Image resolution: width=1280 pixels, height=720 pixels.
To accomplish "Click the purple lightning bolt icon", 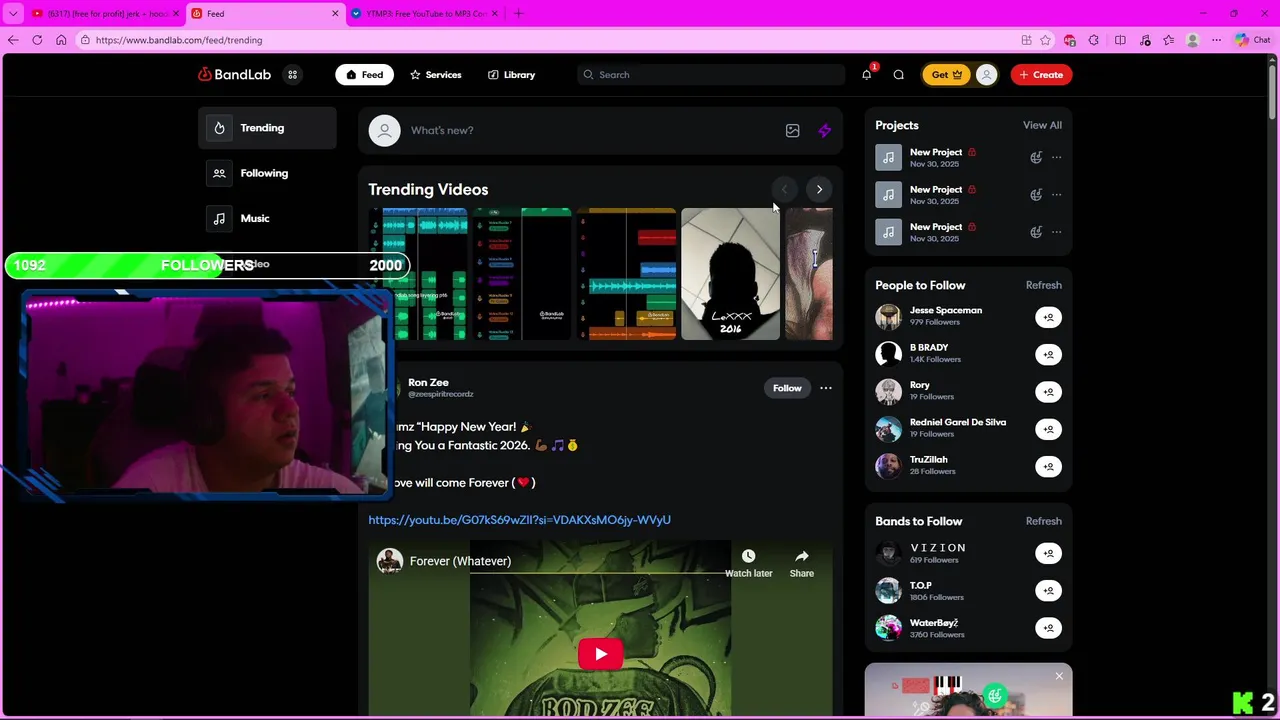I will tap(824, 130).
